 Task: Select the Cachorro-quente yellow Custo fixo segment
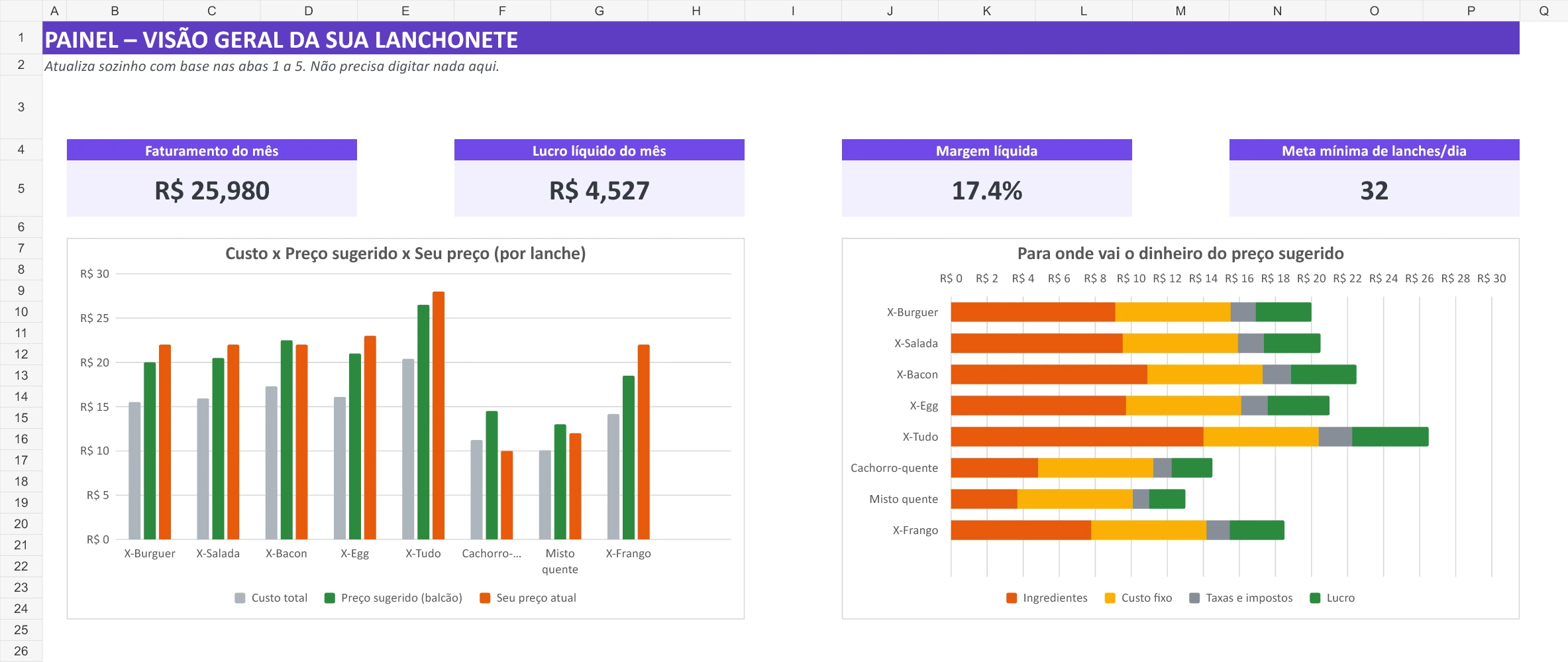pos(1096,468)
